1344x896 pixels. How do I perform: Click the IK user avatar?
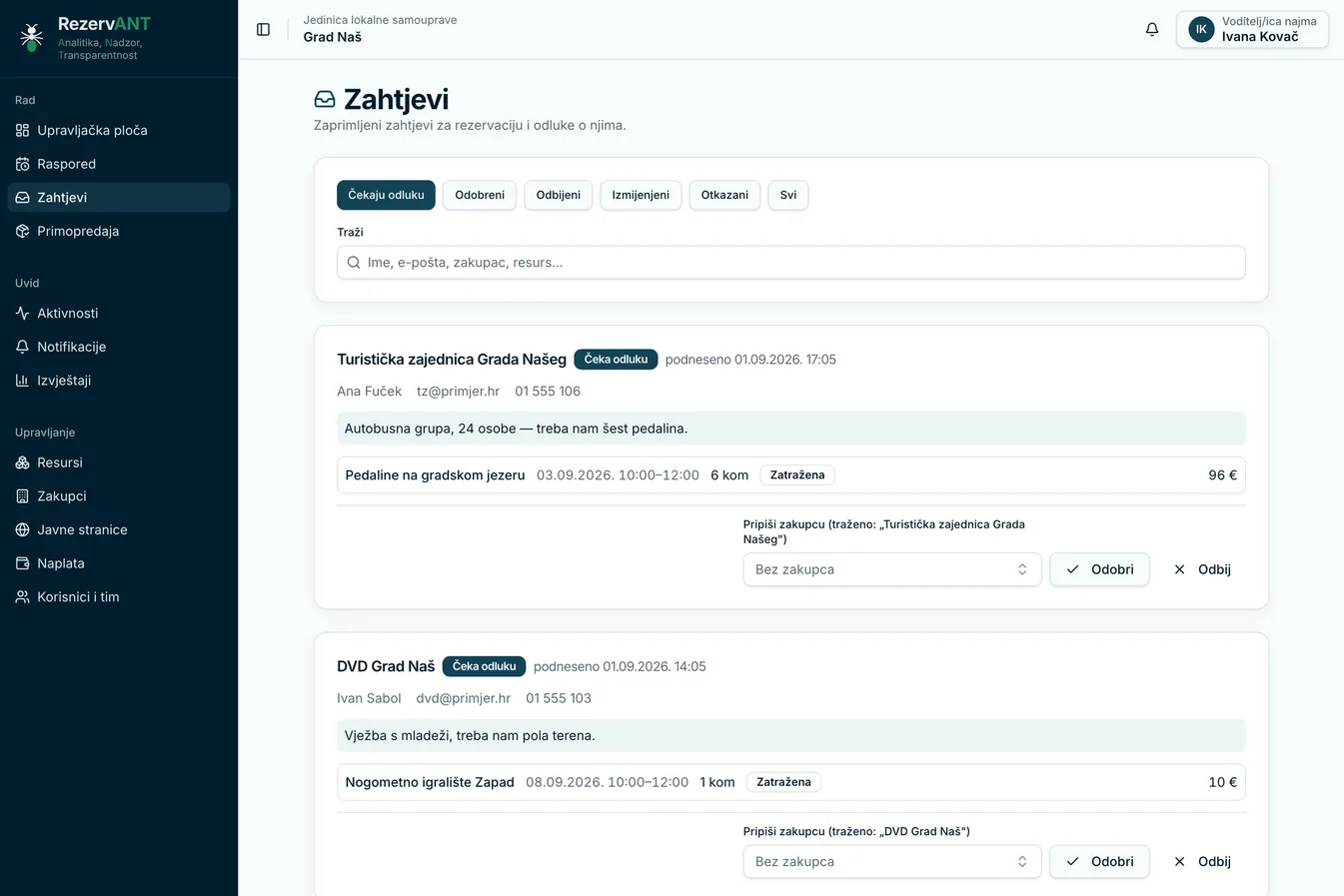(1201, 29)
